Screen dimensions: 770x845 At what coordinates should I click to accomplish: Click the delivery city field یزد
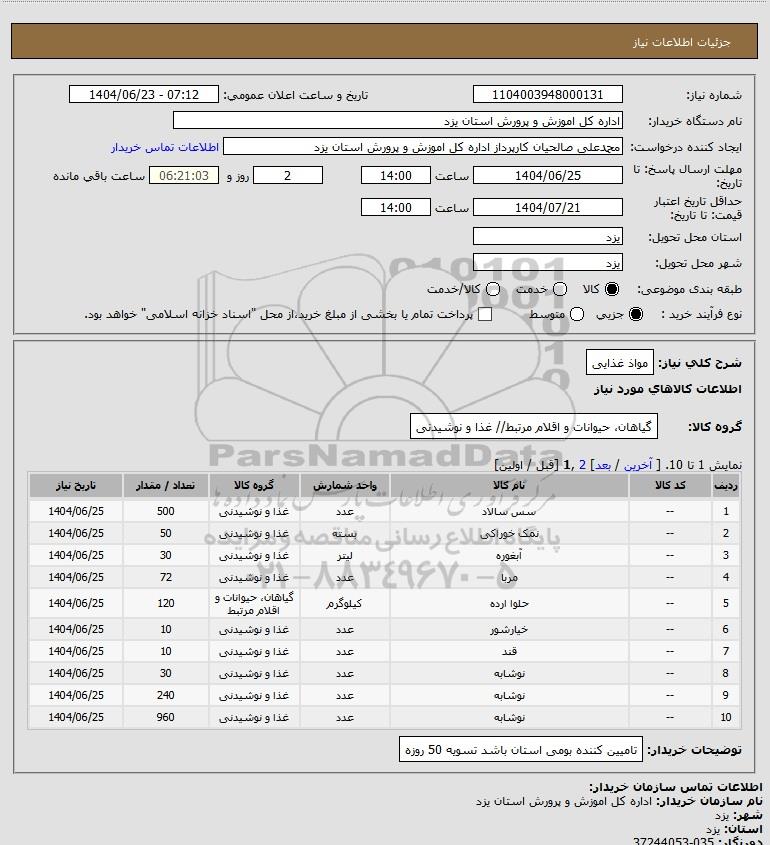547,262
